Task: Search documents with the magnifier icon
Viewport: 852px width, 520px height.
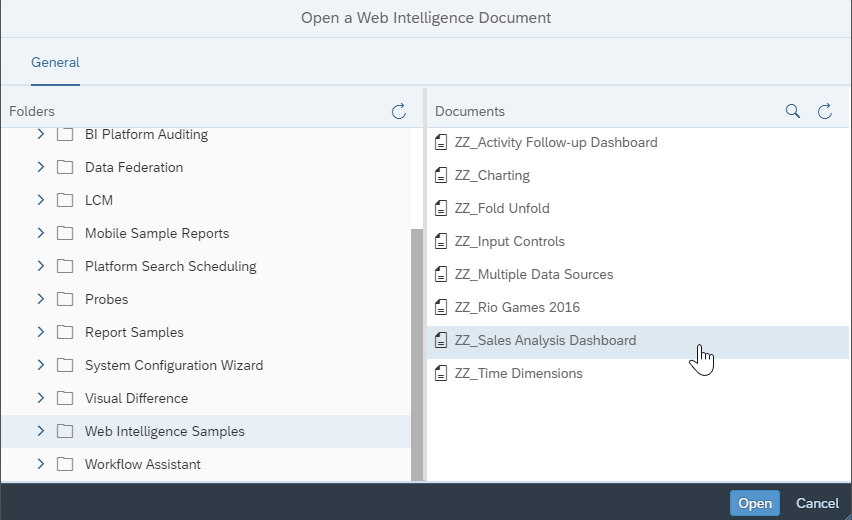Action: click(793, 111)
